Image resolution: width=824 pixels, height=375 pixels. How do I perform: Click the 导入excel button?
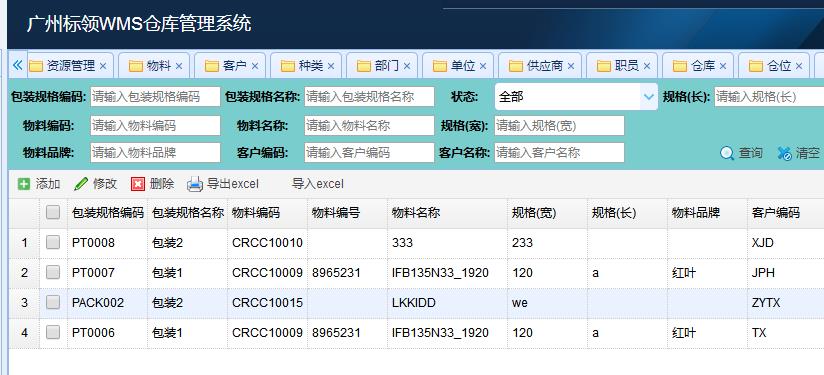pos(317,184)
